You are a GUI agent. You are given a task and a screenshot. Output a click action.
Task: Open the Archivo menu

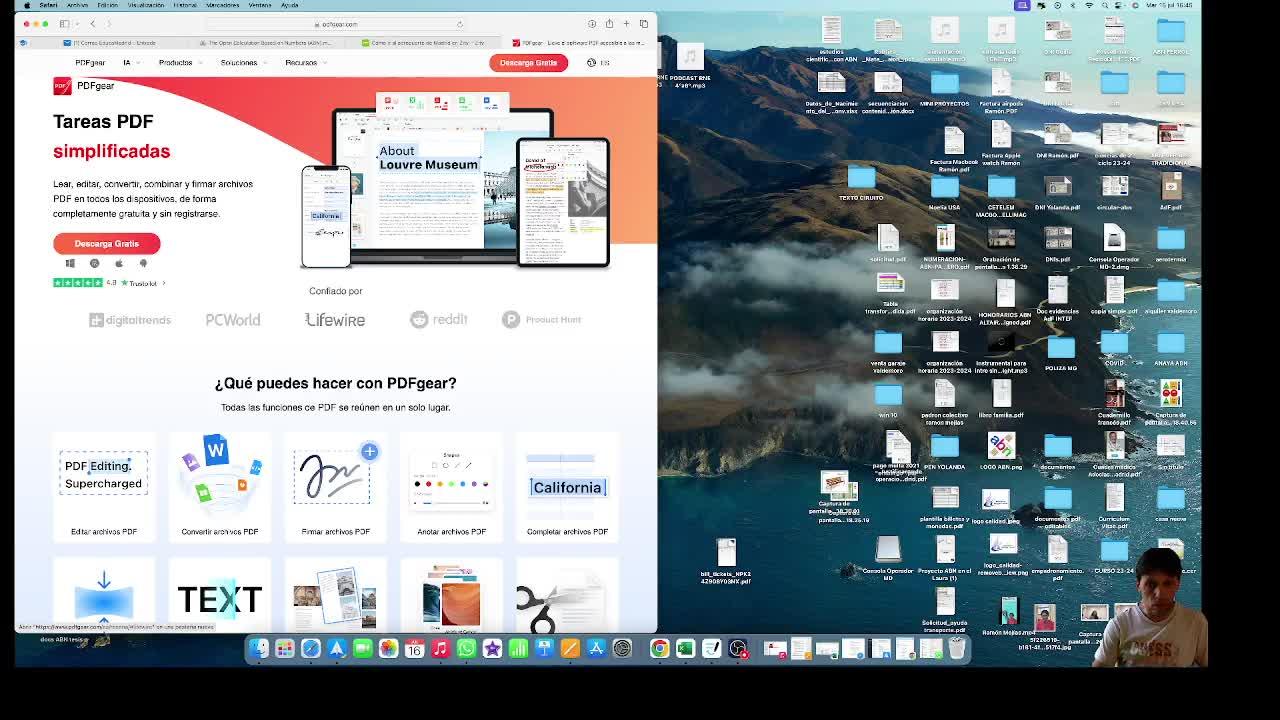77,5
